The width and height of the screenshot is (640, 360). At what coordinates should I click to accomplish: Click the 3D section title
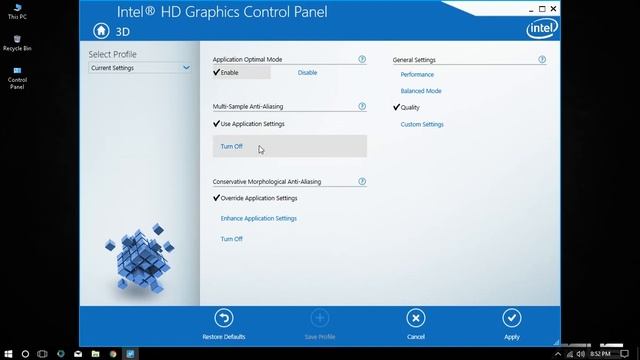click(x=122, y=32)
